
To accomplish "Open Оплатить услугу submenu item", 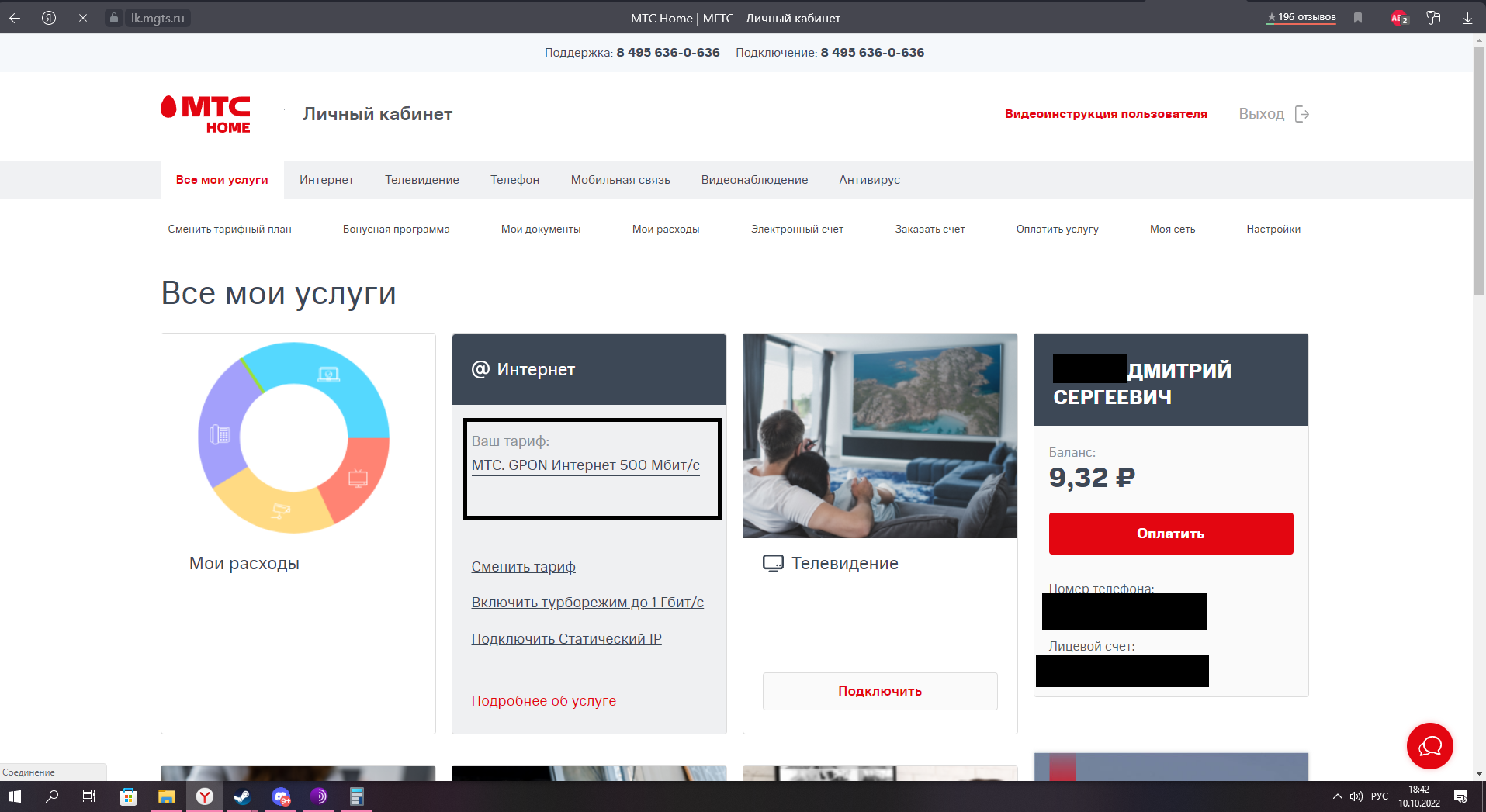I will click(x=1058, y=229).
